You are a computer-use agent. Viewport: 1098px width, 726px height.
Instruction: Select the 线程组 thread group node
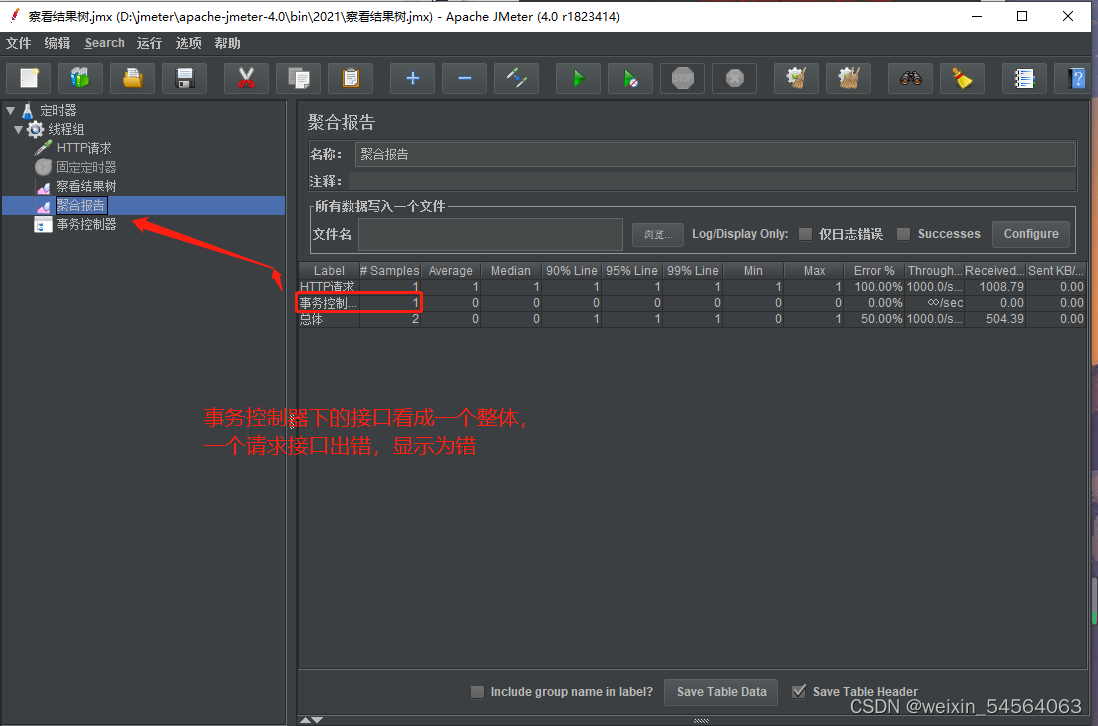point(66,129)
